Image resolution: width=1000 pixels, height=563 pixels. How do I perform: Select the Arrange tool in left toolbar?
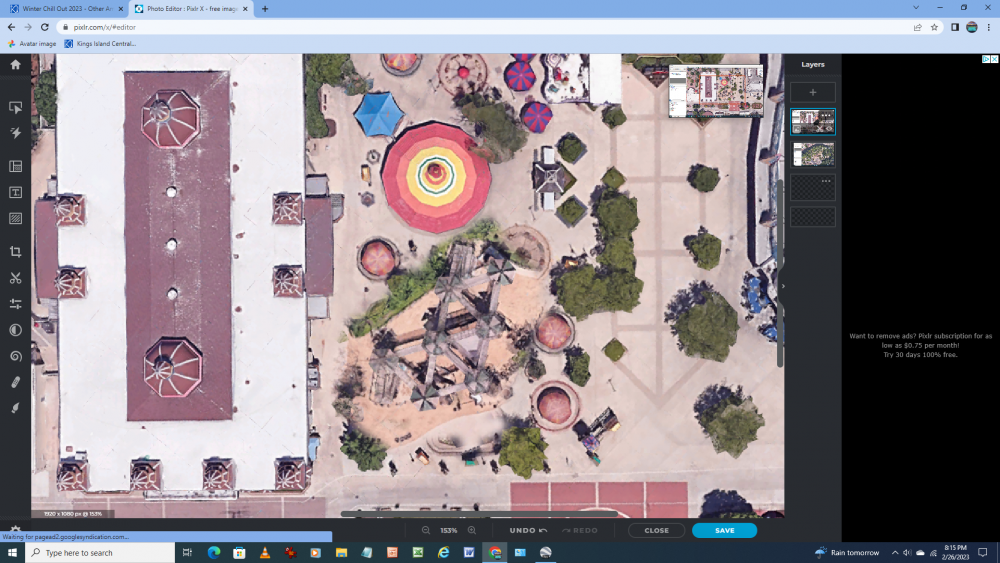(x=15, y=107)
